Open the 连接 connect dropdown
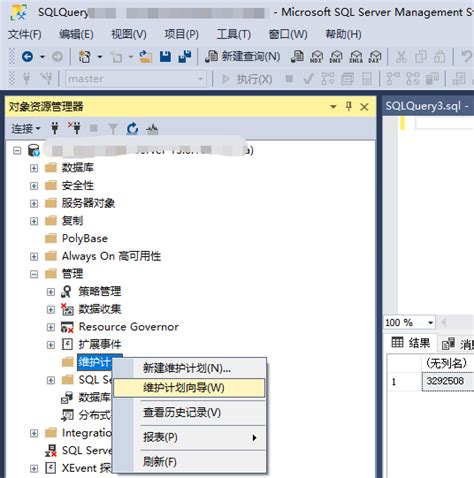 [x=26, y=128]
